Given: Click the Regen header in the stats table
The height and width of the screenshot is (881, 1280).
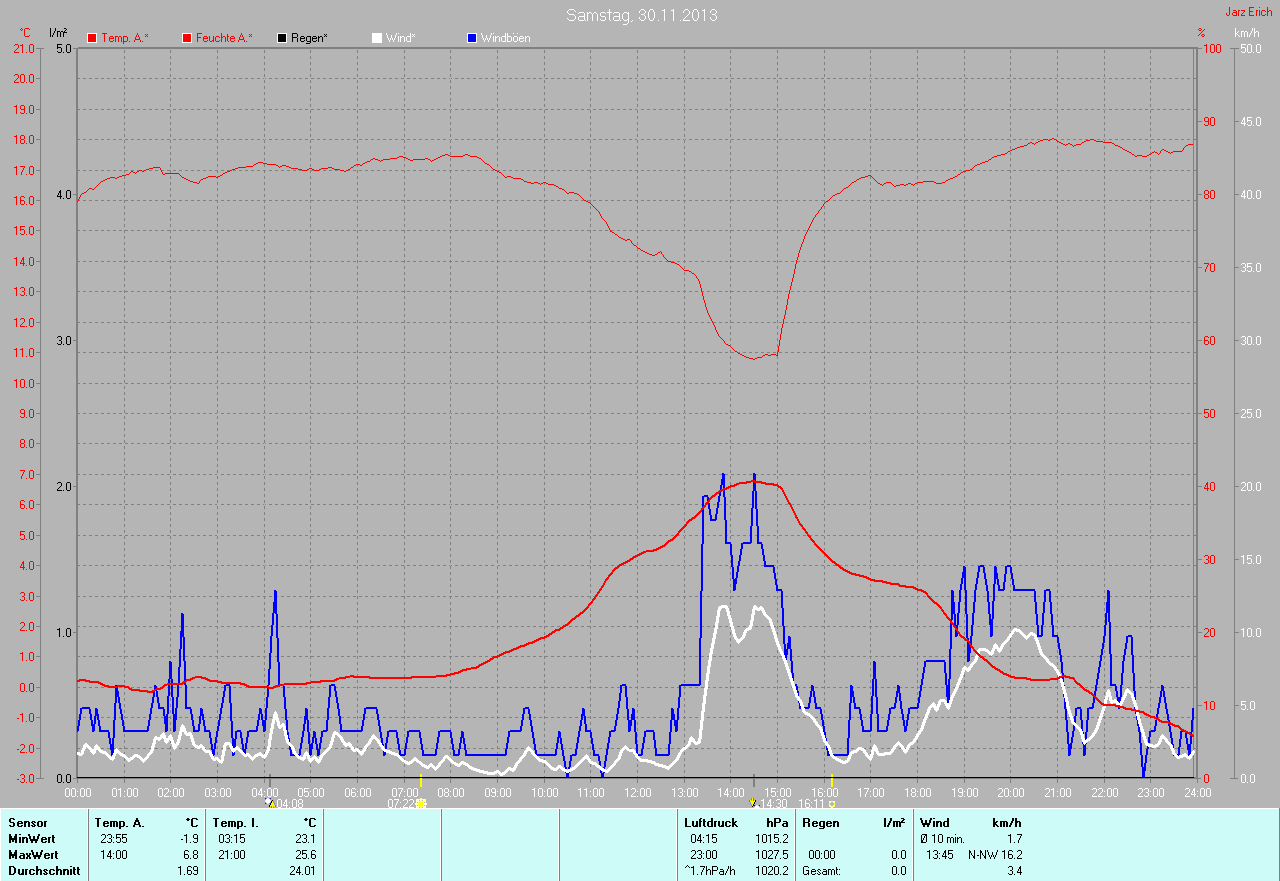Looking at the screenshot, I should coord(820,823).
